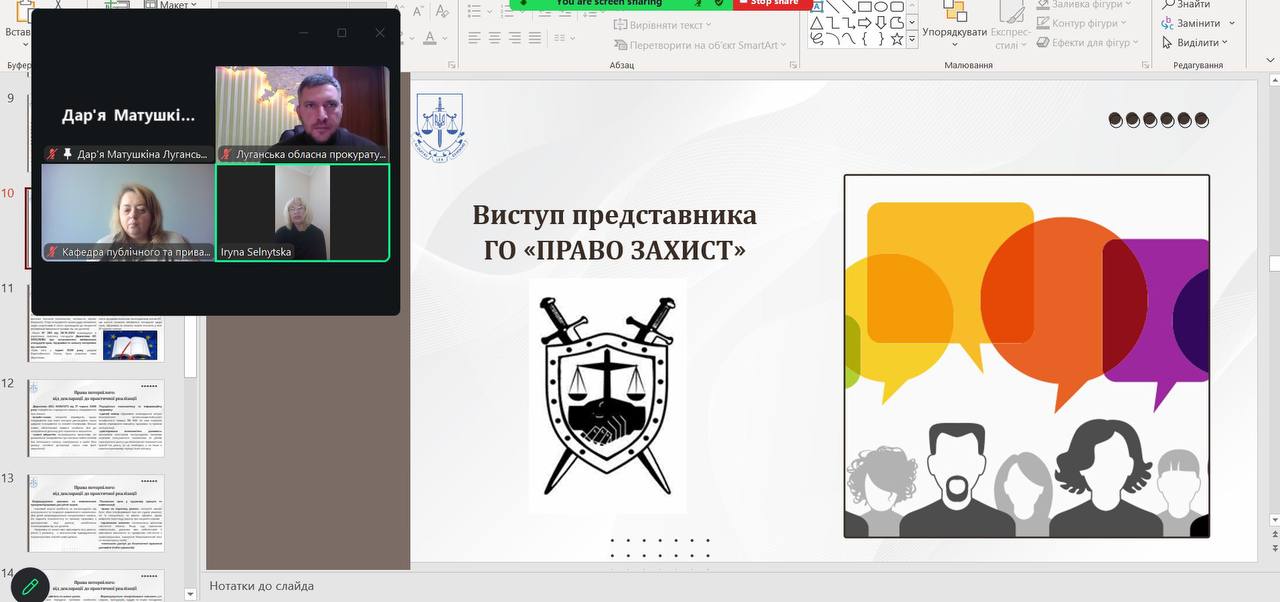The width and height of the screenshot is (1280, 602).
Task: Expand the full shapes gallery
Action: coord(912,39)
